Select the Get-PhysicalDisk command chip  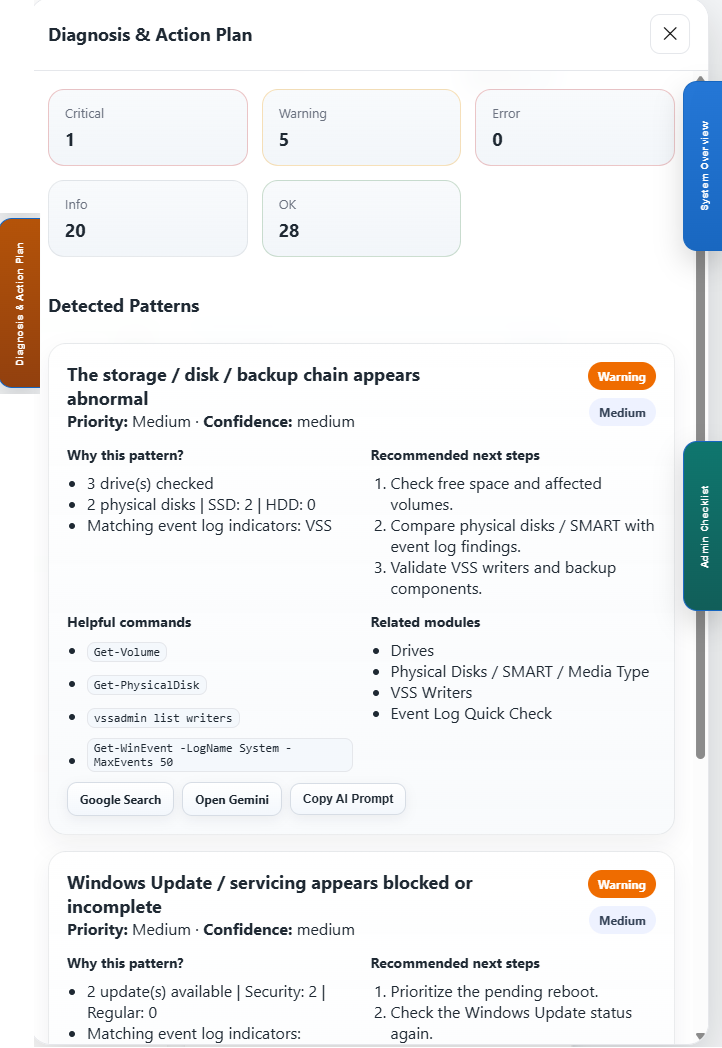pyautogui.click(x=147, y=685)
